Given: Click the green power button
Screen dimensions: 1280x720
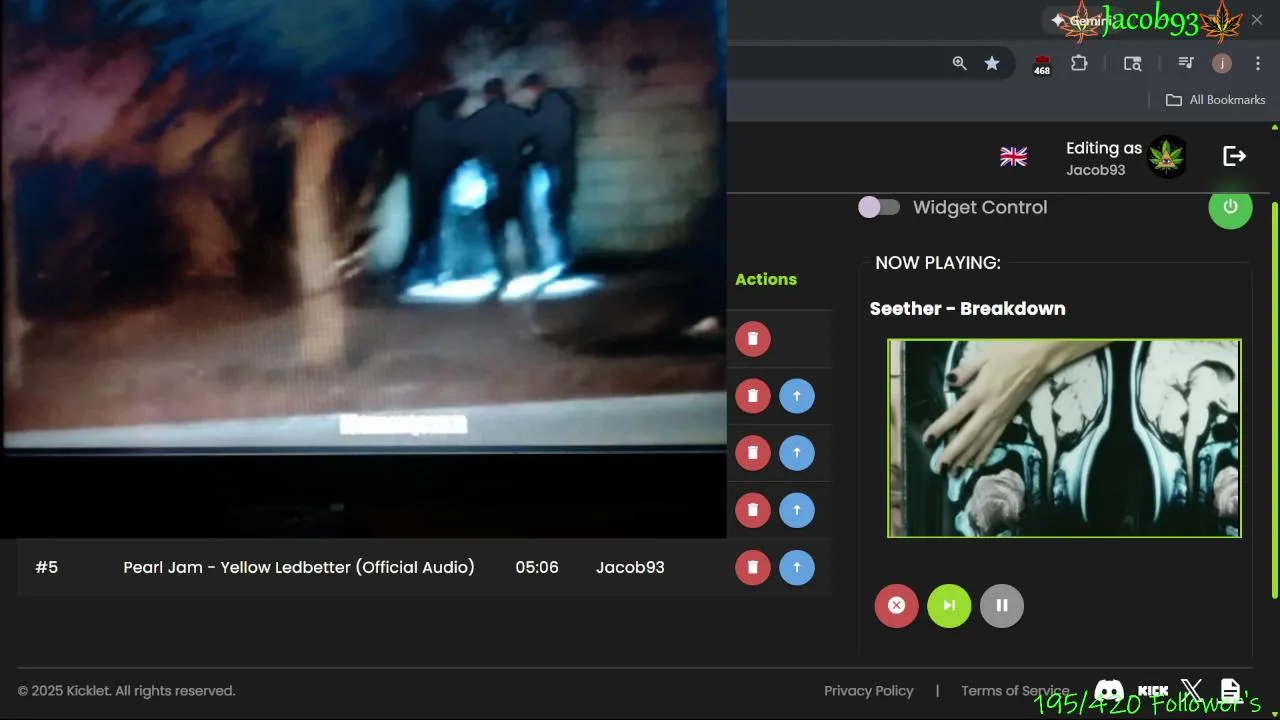Looking at the screenshot, I should point(1230,207).
